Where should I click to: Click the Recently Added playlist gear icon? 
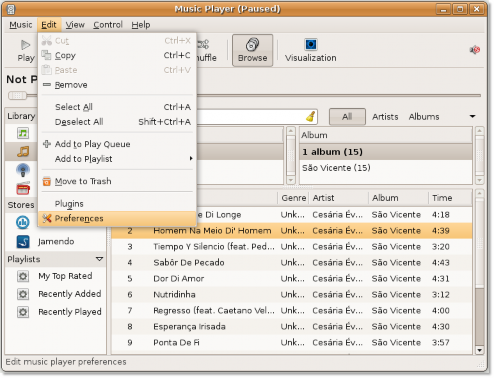[23, 294]
